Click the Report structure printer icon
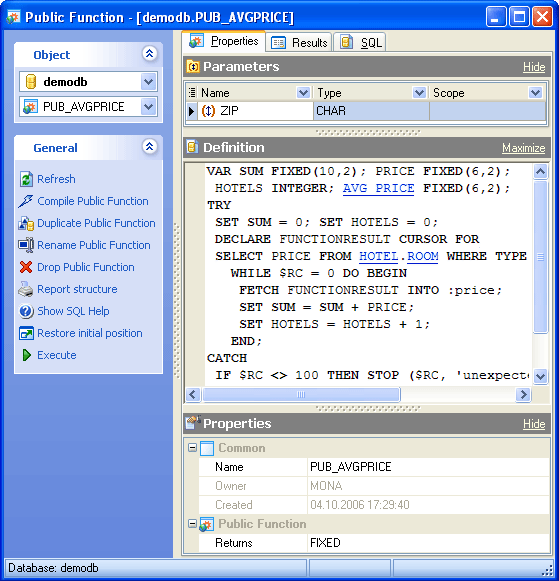Image resolution: width=559 pixels, height=581 pixels. [x=26, y=289]
